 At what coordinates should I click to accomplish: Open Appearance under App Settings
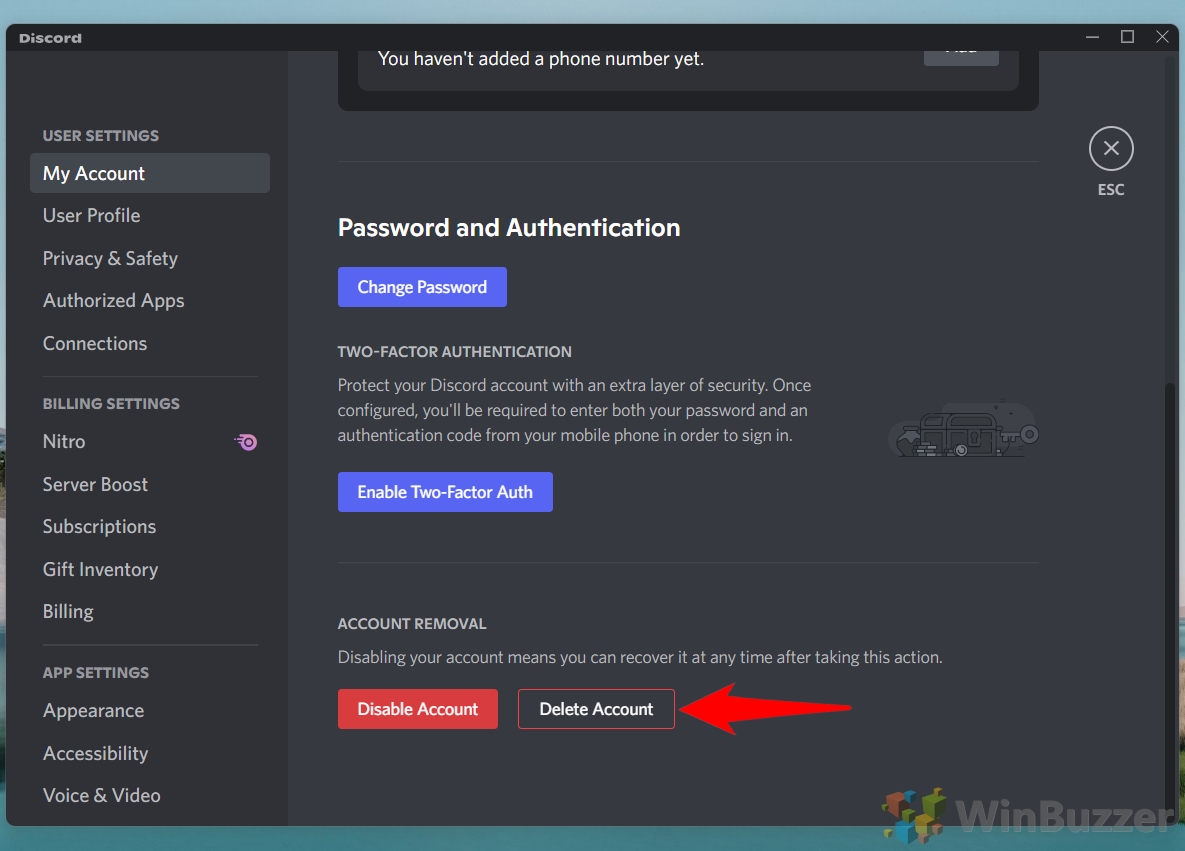[93, 710]
